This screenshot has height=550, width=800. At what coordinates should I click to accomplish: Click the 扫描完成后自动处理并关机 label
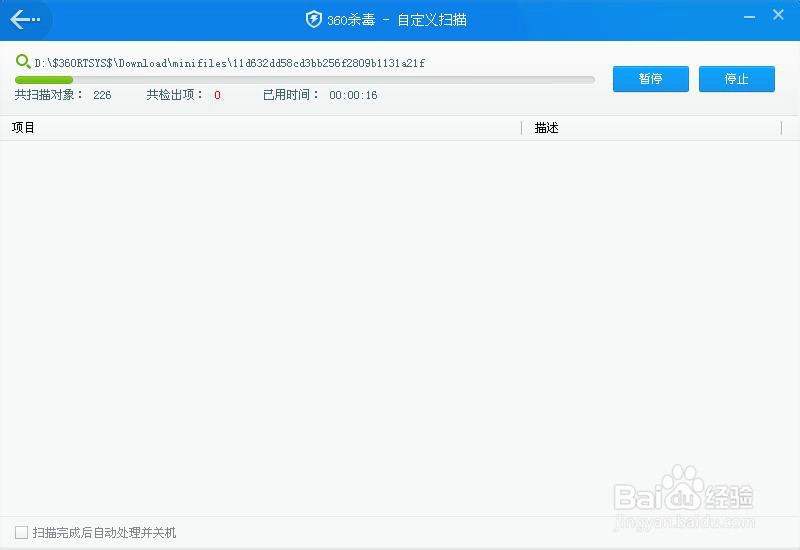pyautogui.click(x=104, y=533)
